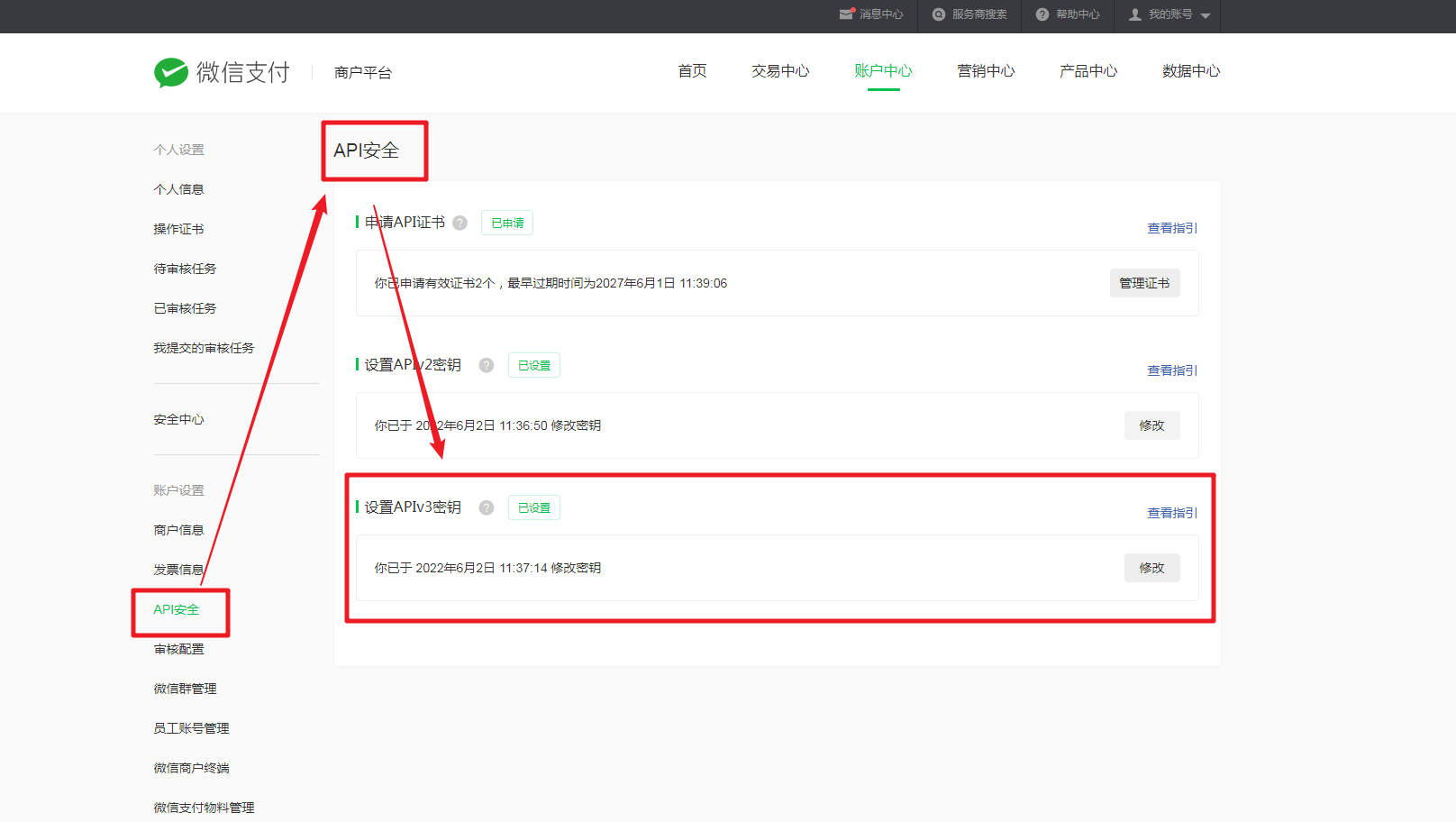Open 待审核任务 in sidebar

click(x=185, y=269)
